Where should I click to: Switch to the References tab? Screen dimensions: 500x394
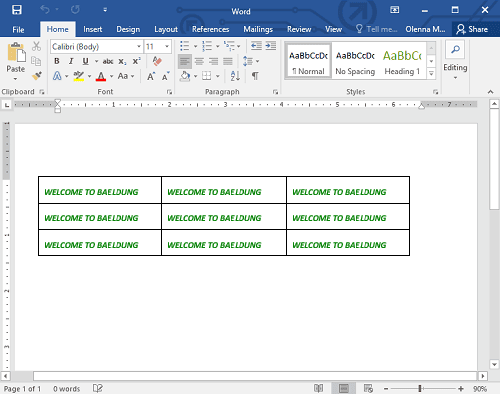tap(210, 30)
